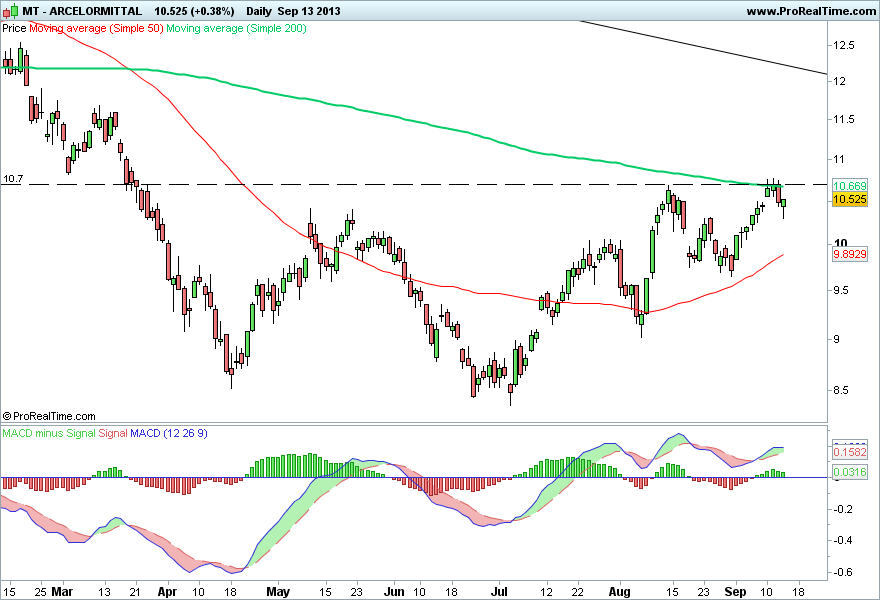Image resolution: width=880 pixels, height=600 pixels.
Task: Click the -0.2 MACD axis label
Action: 842,510
